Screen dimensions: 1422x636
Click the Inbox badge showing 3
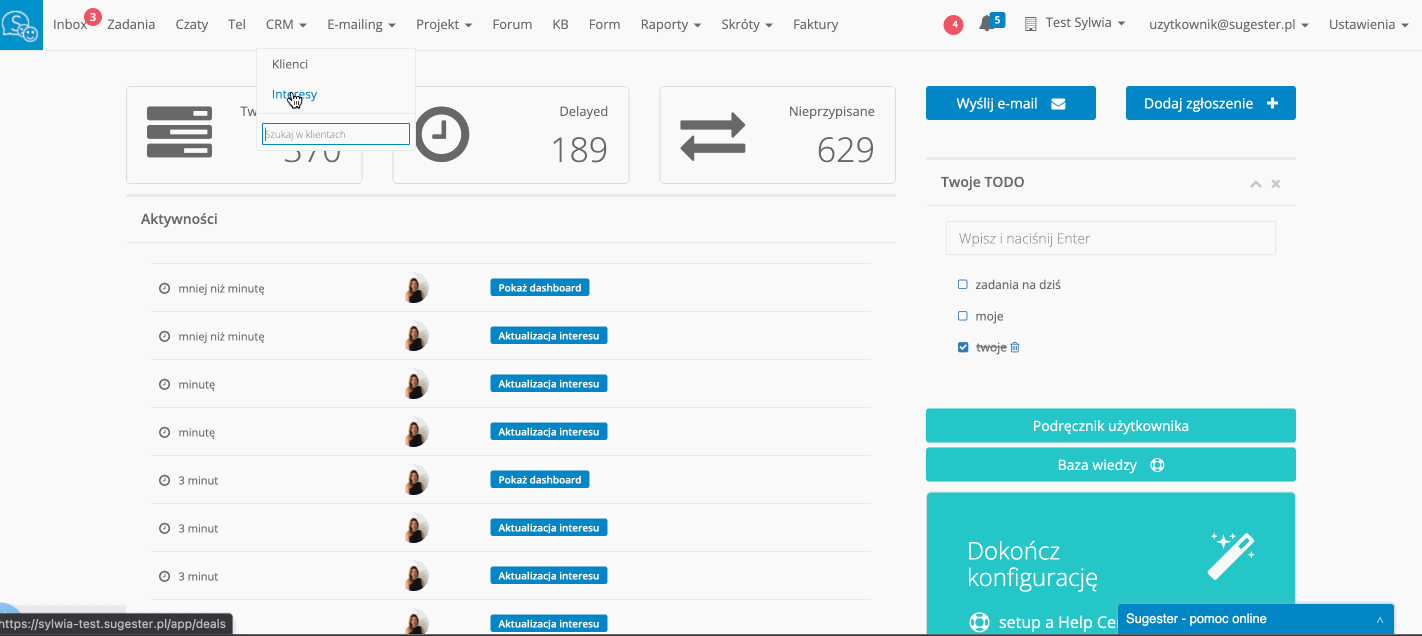(x=93, y=16)
